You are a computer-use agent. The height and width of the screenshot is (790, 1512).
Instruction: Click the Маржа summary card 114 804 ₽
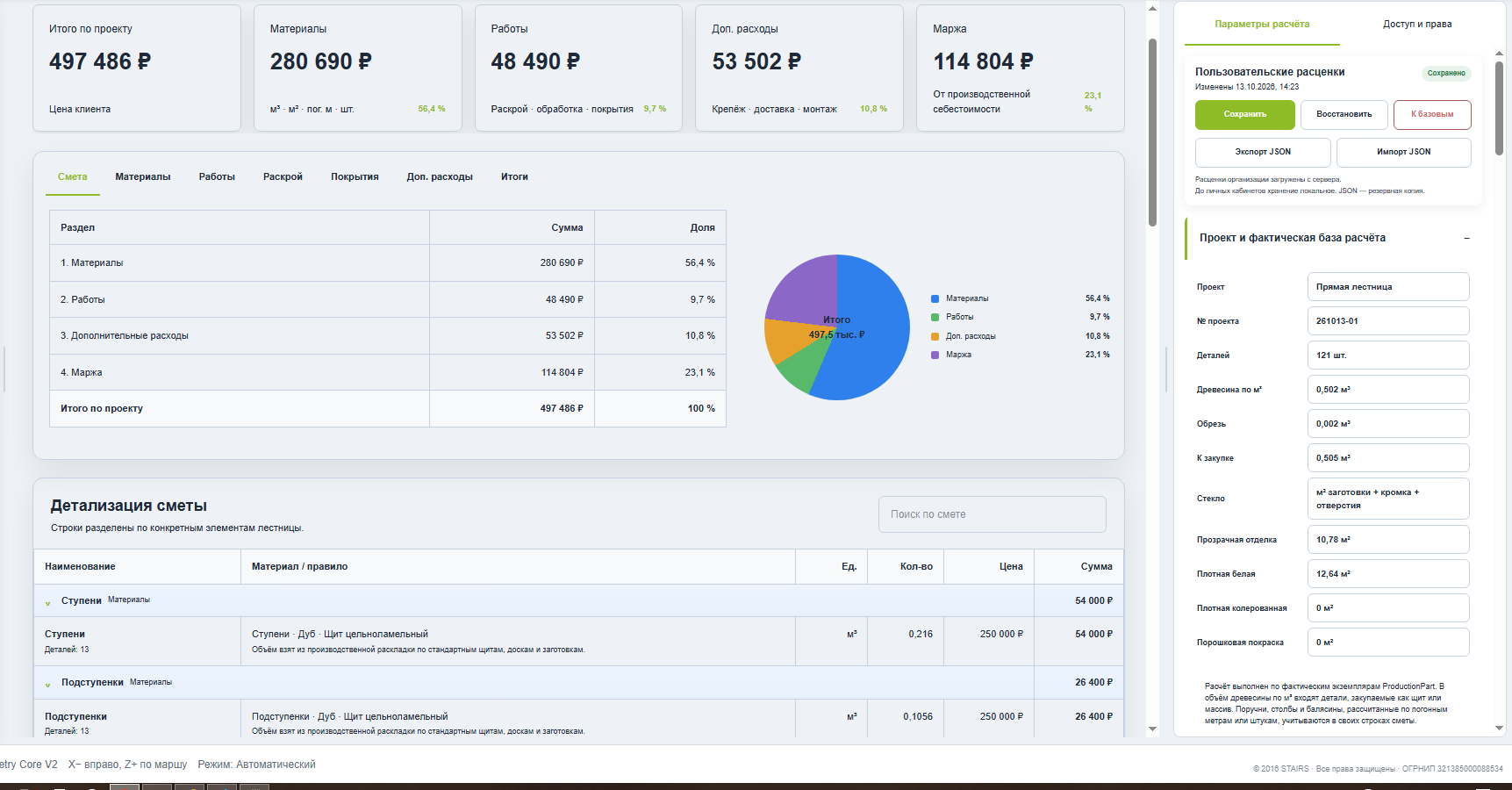pyautogui.click(x=1021, y=68)
